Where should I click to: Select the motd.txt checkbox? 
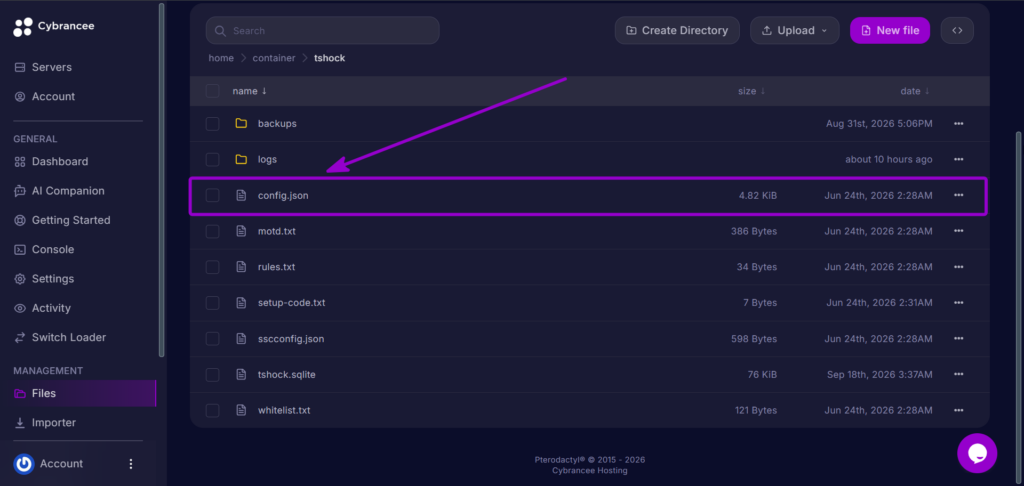[212, 231]
